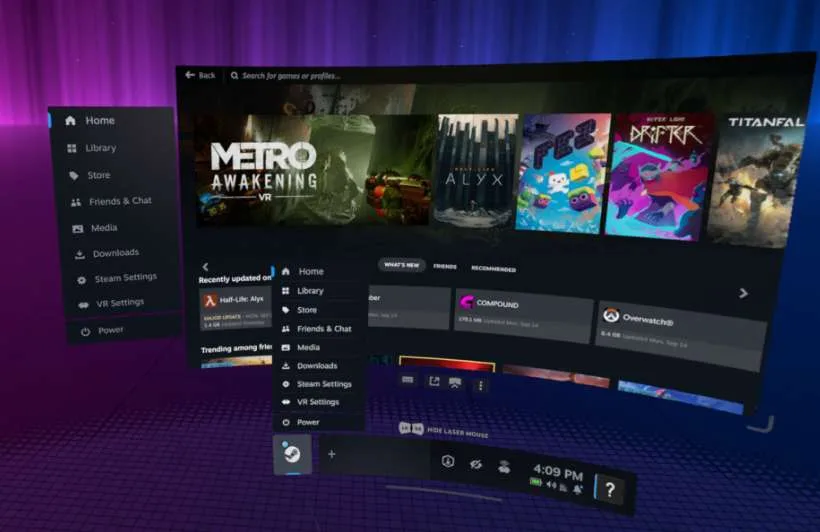Open the hexagon downloads icon in the bottom bar
Screen dimensions: 820x532
click(448, 461)
